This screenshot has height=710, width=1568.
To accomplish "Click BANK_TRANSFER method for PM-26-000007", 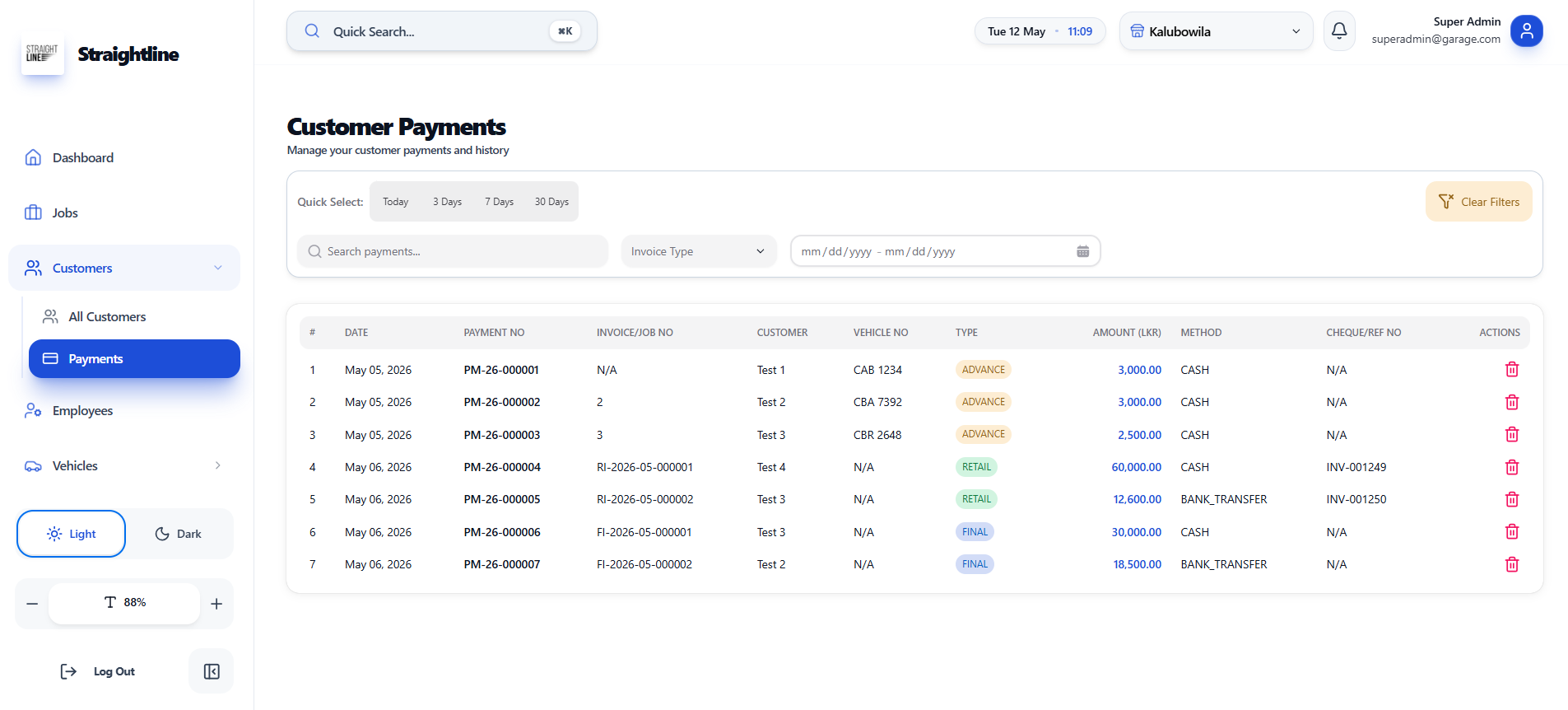I will (x=1224, y=564).
